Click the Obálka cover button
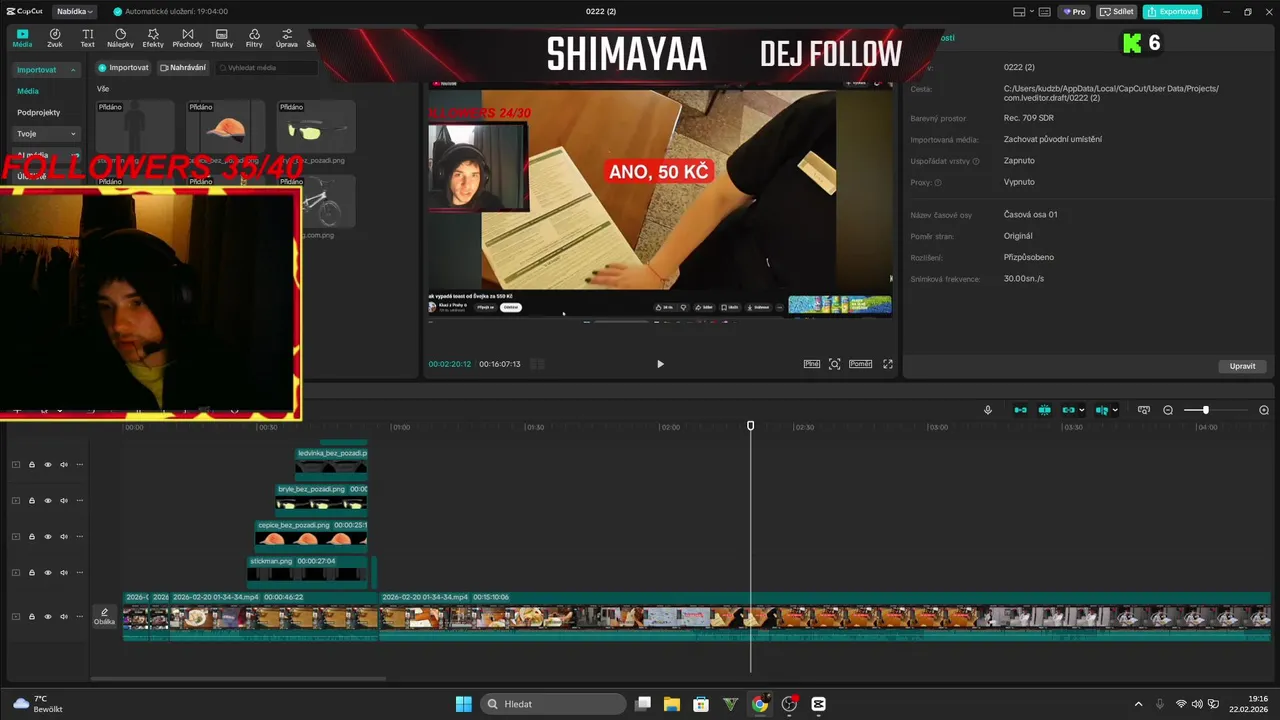The image size is (1280, 720). pos(104,616)
